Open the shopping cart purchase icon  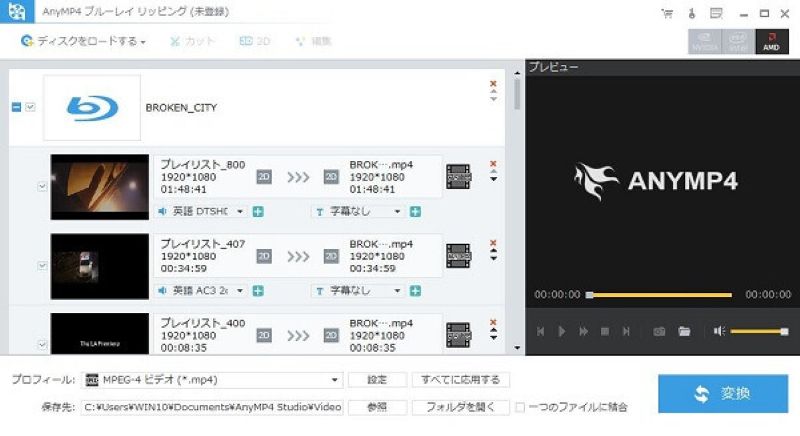click(x=667, y=14)
